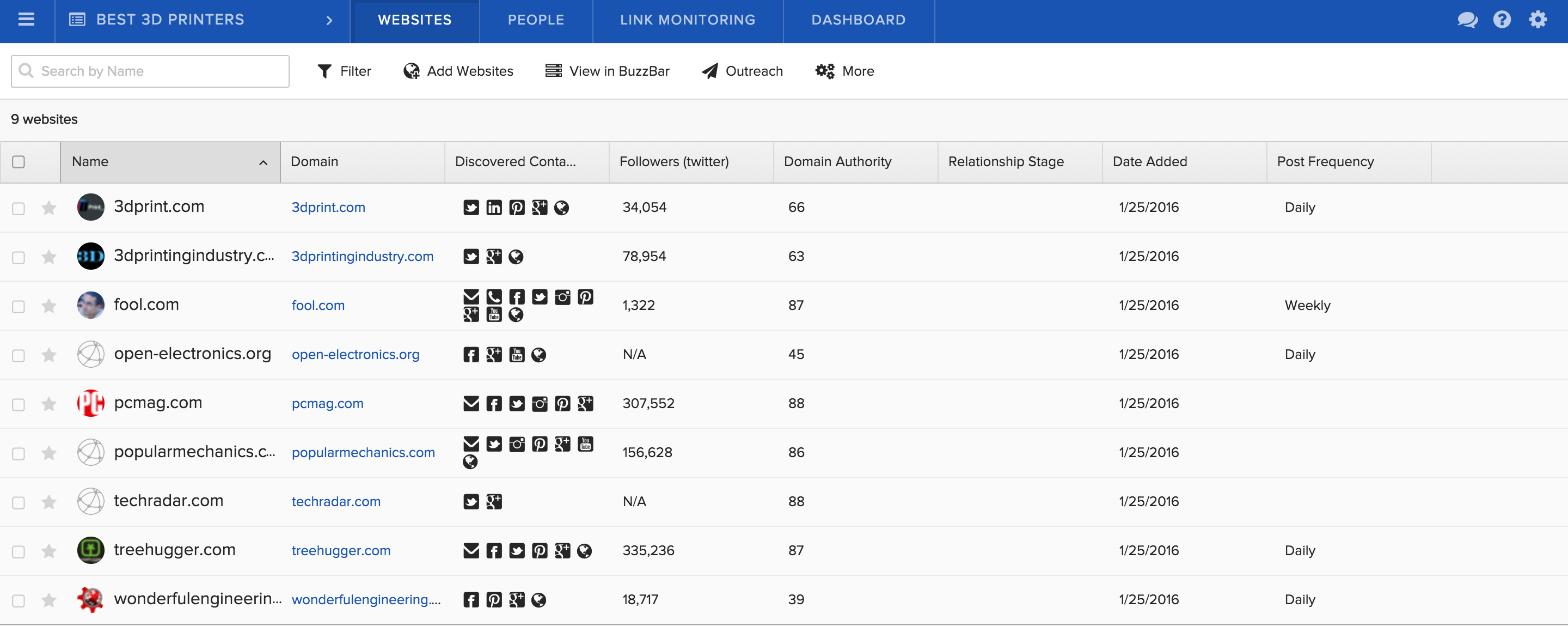1568x626 pixels.
Task: Click the Facebook icon for wonderfulengineering
Action: click(x=471, y=600)
